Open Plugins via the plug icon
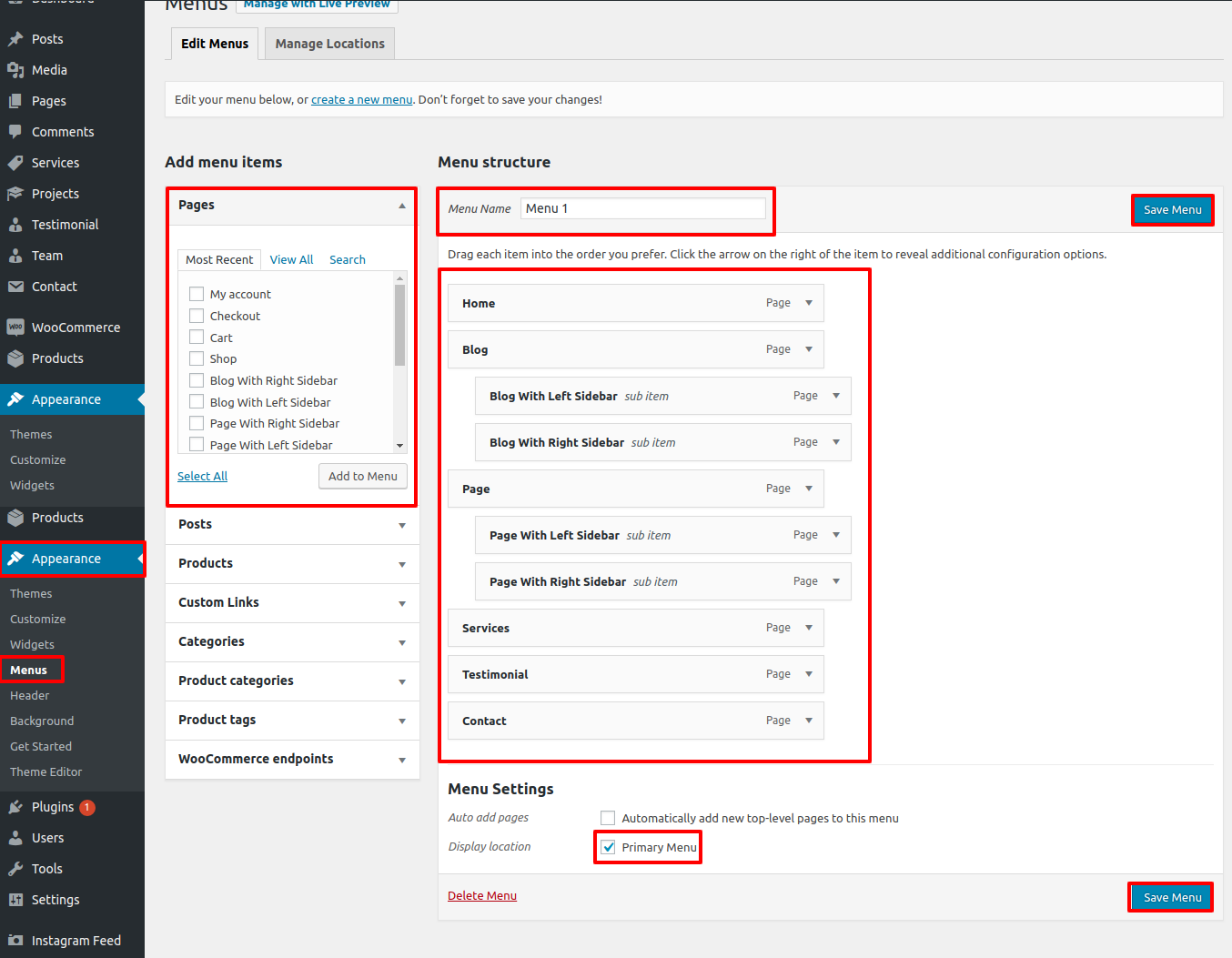 [x=15, y=807]
